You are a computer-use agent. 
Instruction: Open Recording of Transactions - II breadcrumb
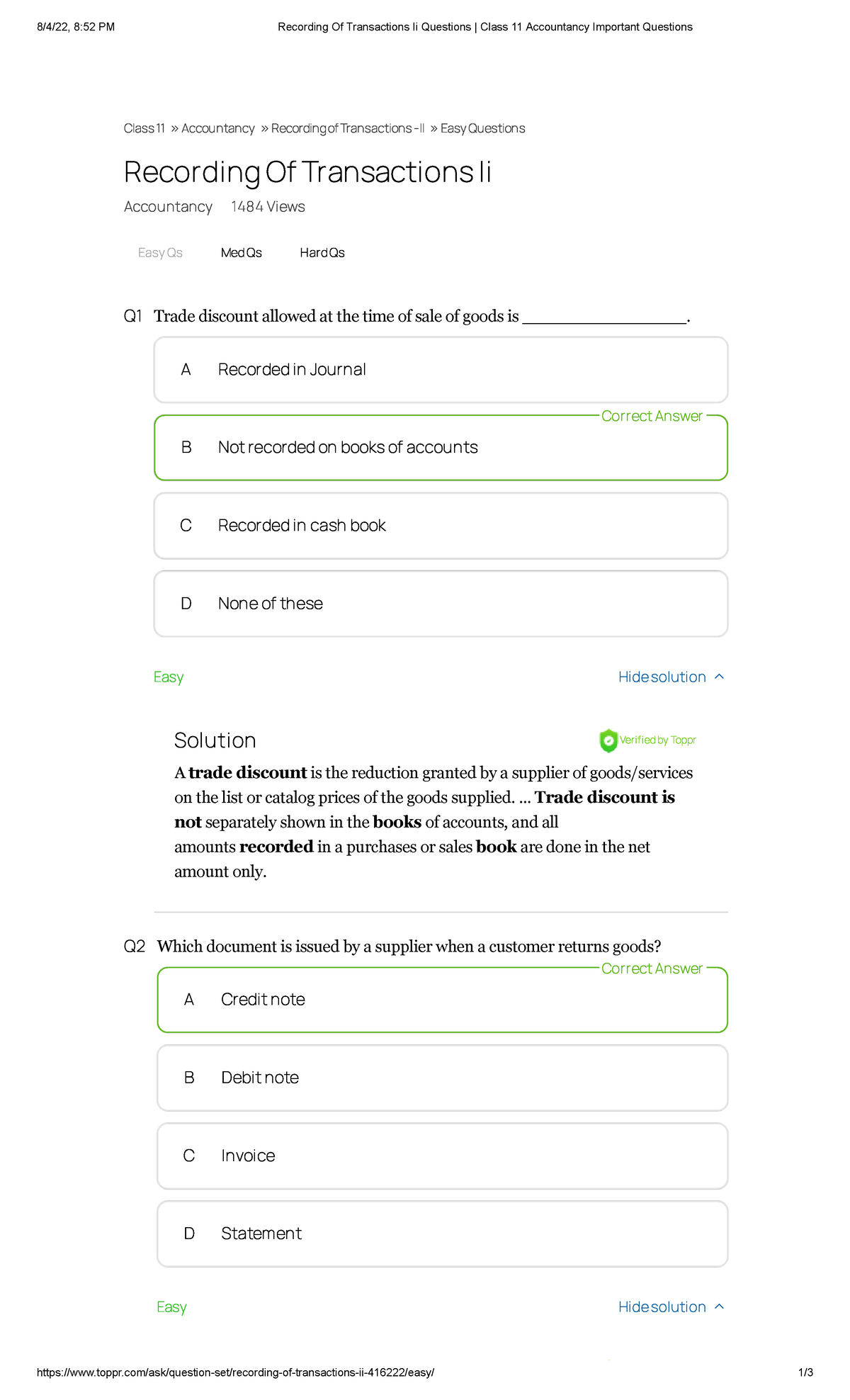click(x=348, y=128)
